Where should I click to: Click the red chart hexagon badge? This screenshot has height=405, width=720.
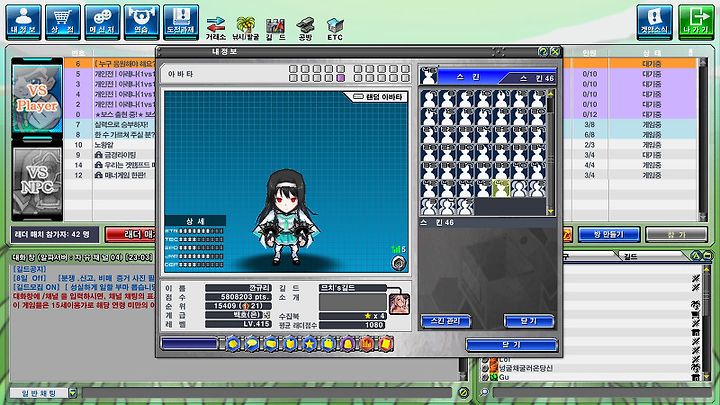tap(367, 343)
